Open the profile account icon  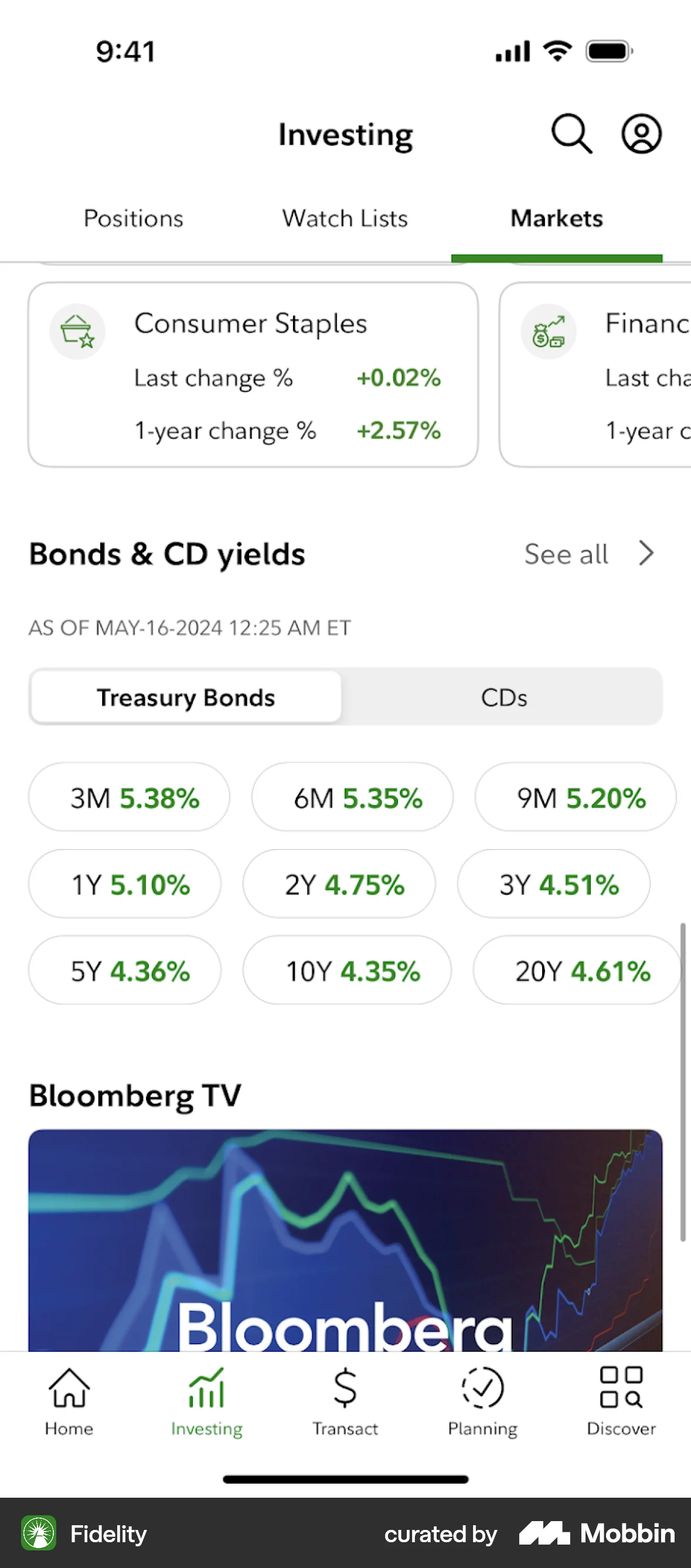(641, 134)
